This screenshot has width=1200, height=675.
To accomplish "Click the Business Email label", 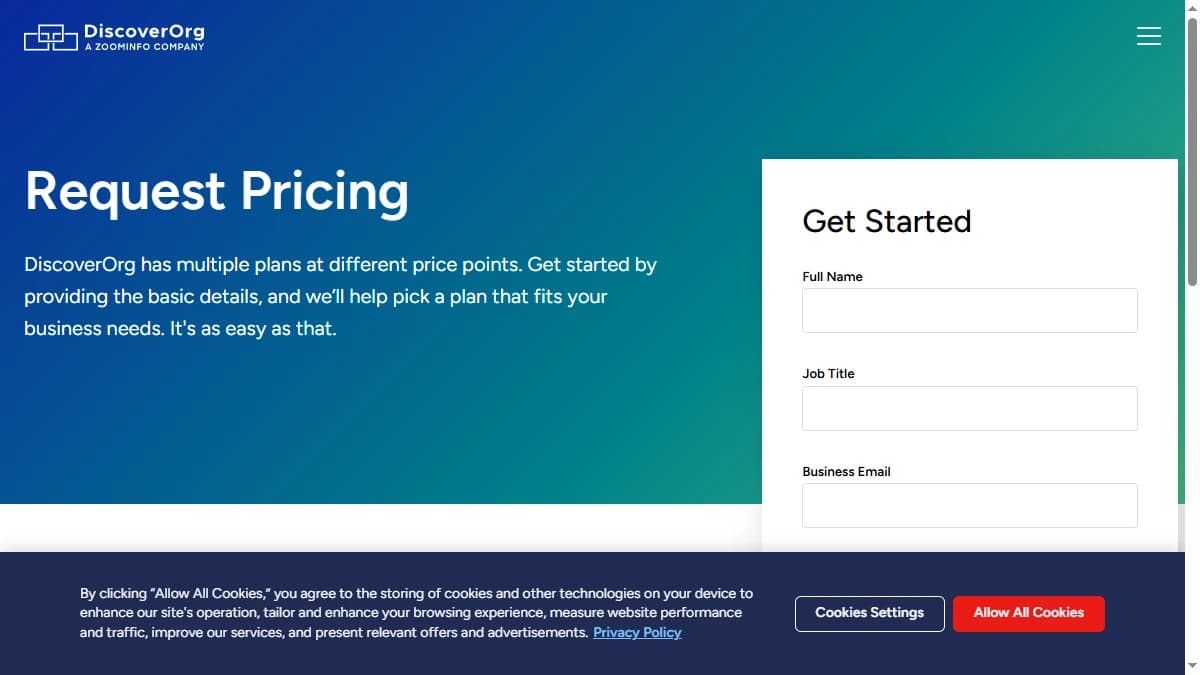I will pyautogui.click(x=846, y=471).
